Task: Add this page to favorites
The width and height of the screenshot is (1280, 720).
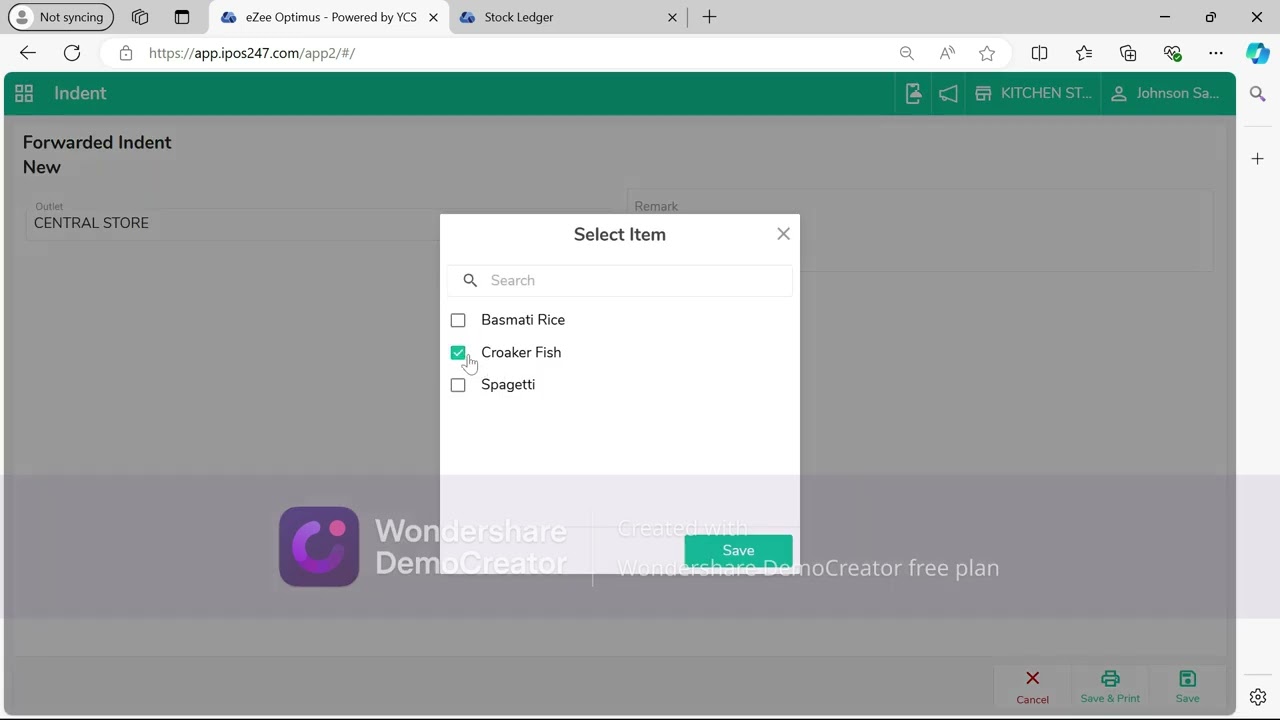Action: coord(987,53)
